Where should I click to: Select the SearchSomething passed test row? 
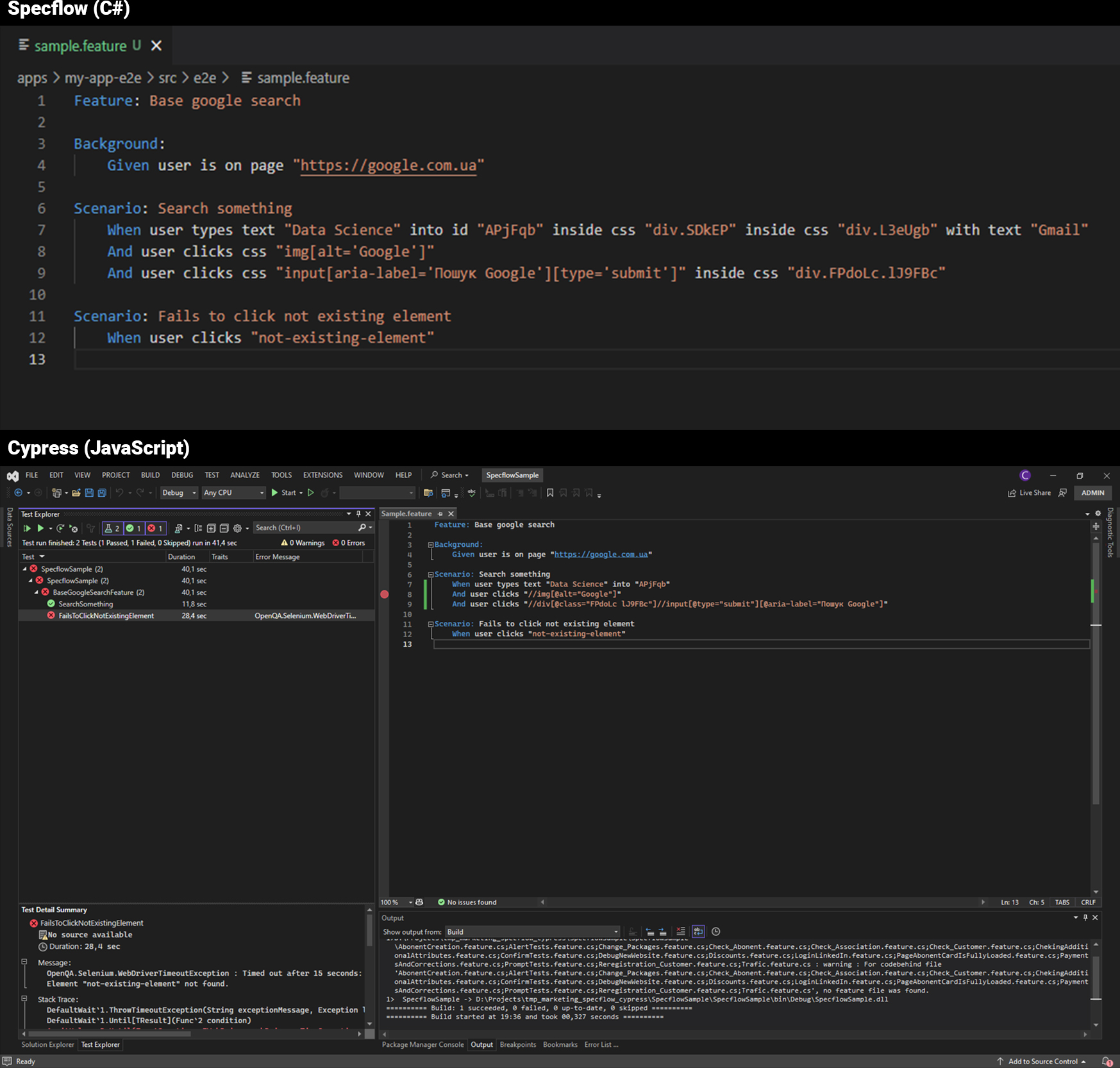tap(196, 605)
